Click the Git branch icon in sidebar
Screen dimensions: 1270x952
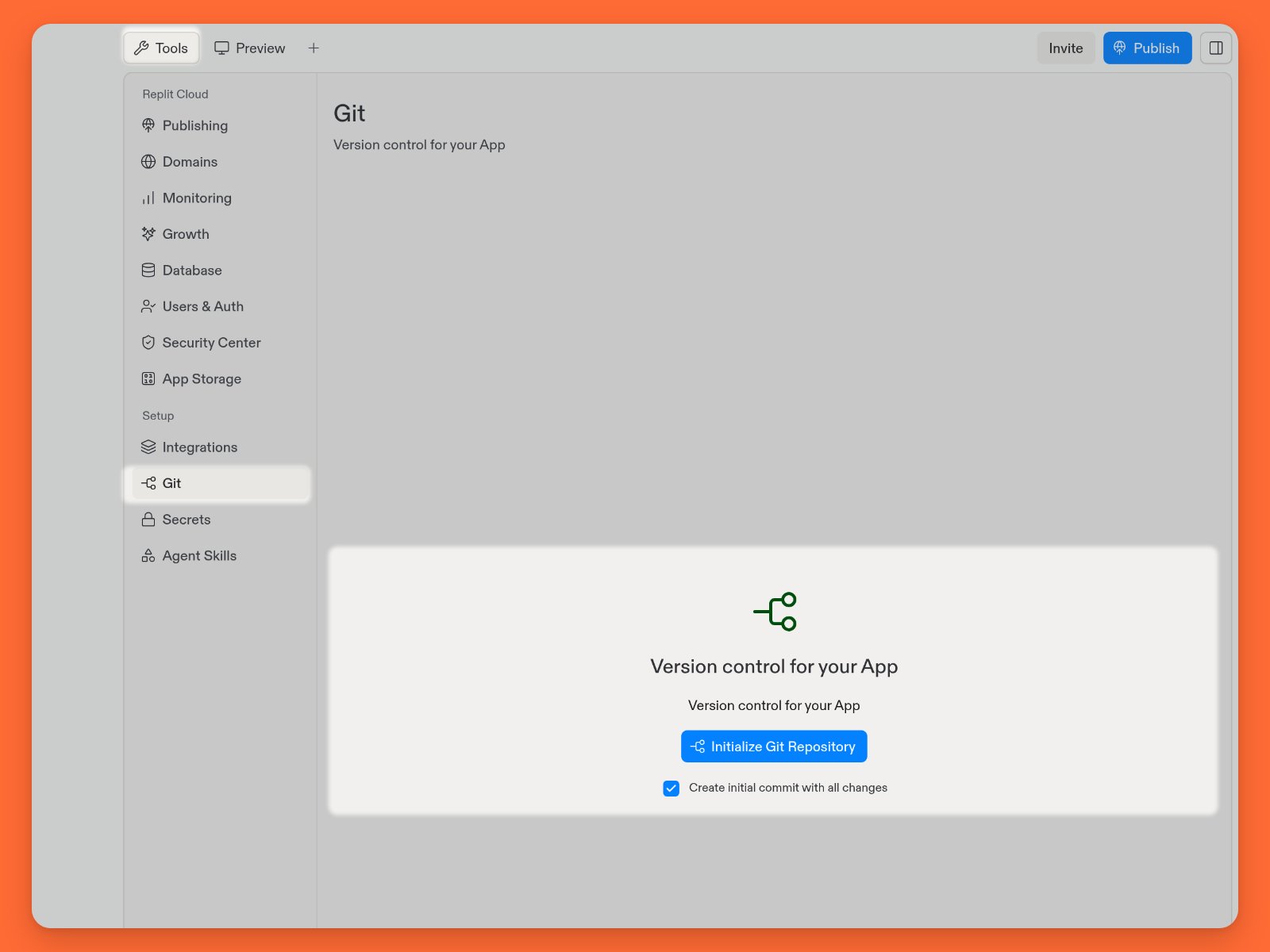tap(148, 483)
